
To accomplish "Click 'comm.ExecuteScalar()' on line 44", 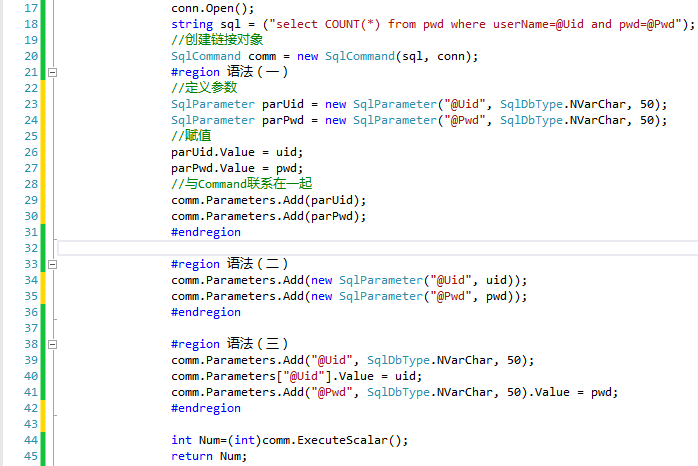I will 332,440.
